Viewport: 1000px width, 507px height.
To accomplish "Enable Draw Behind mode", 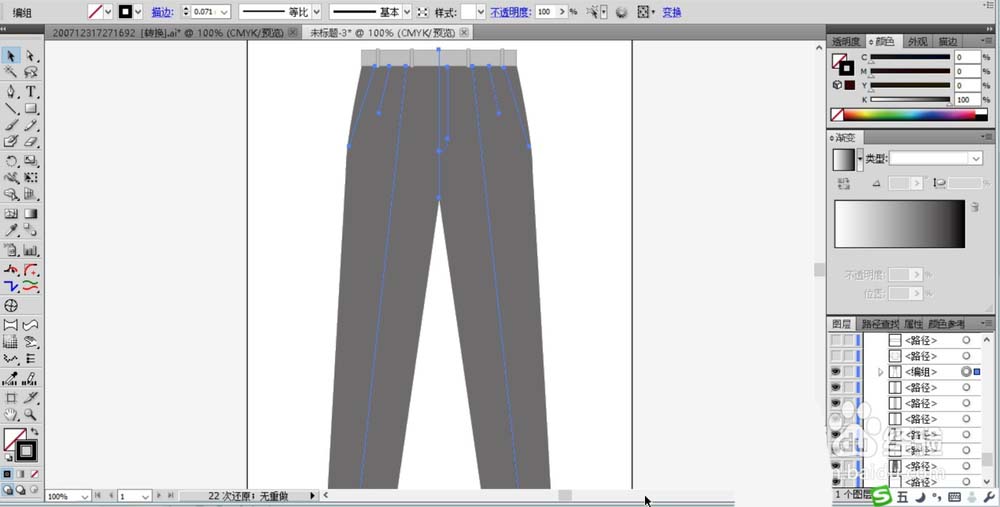I will click(x=20, y=490).
